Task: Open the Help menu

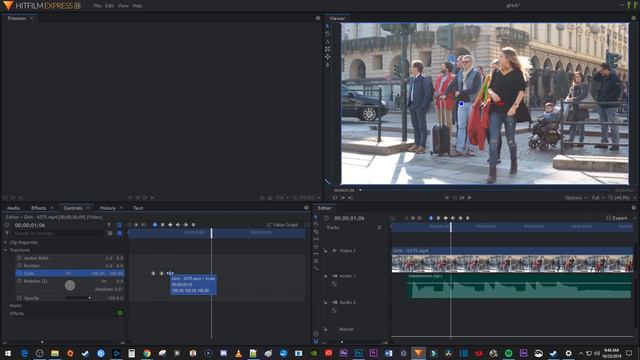Action: [x=137, y=6]
